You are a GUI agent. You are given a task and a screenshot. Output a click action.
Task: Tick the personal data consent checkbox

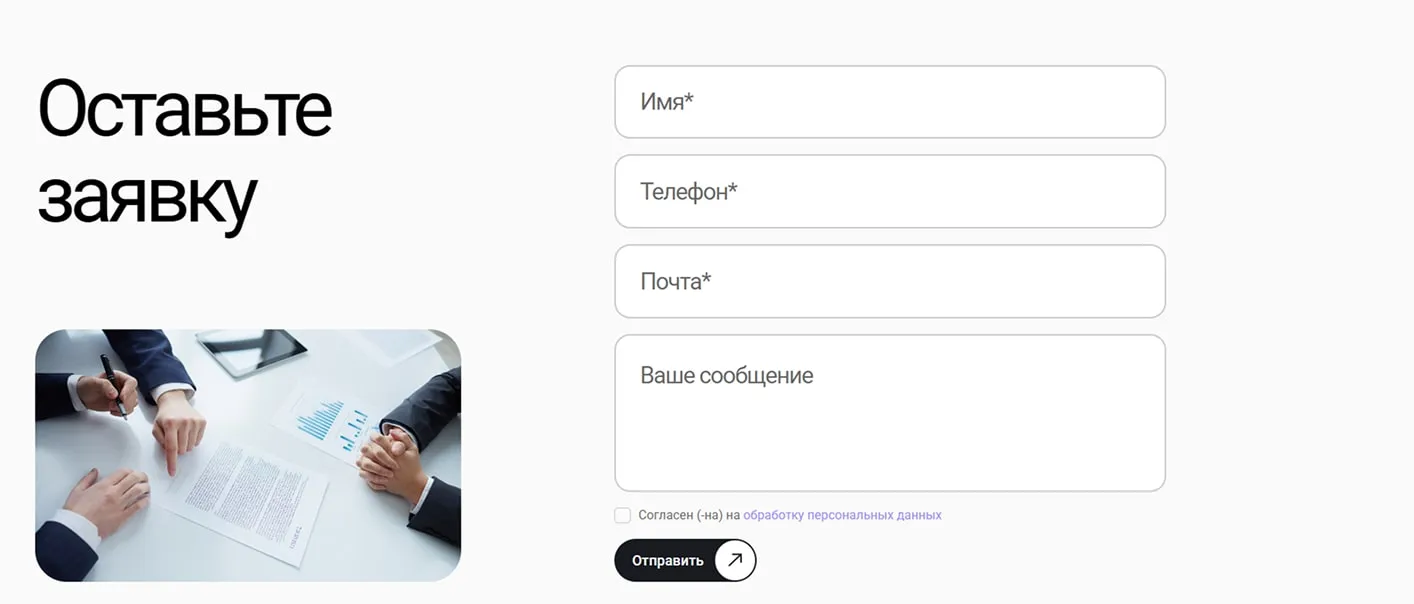(x=623, y=515)
